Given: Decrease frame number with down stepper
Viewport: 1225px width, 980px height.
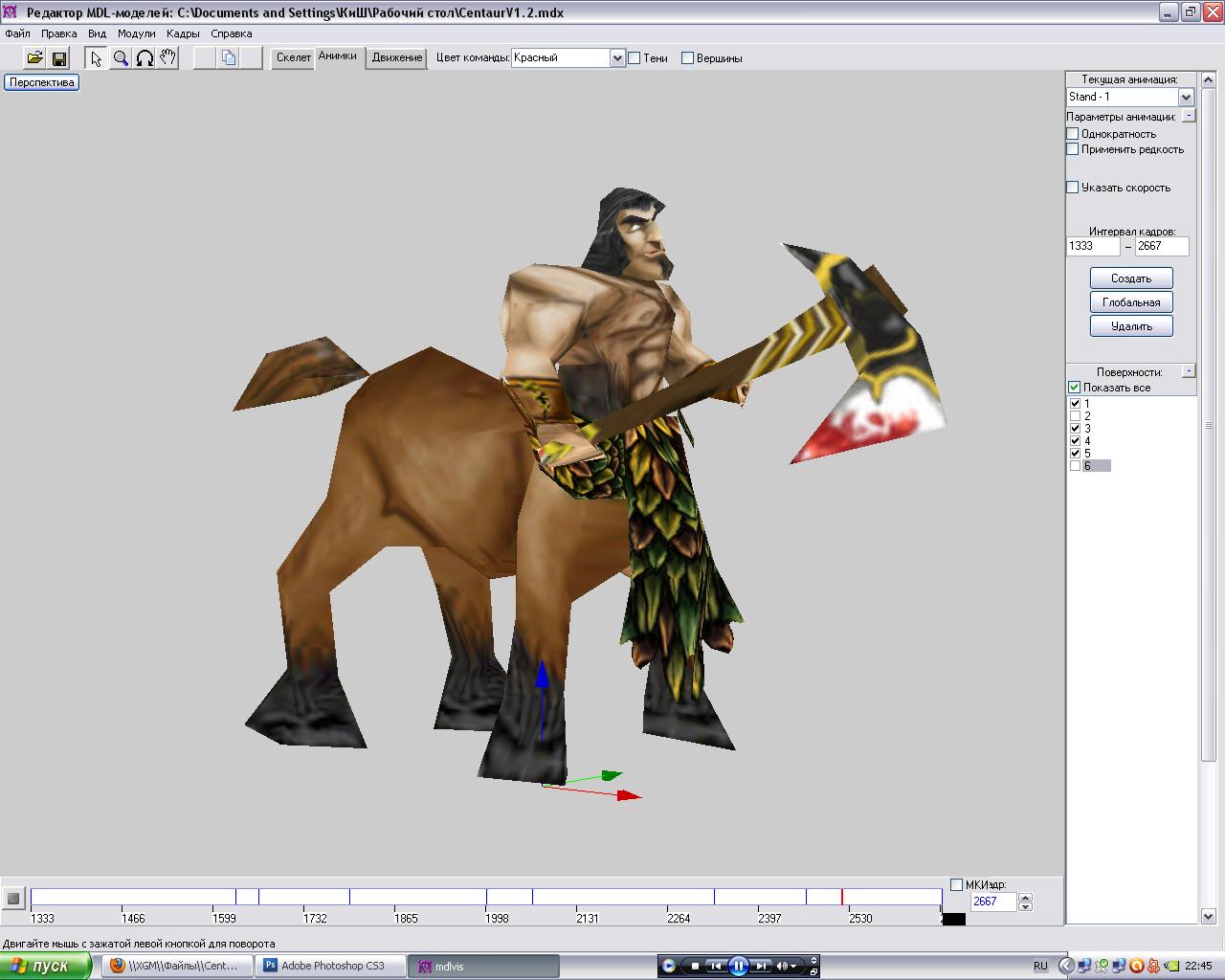Looking at the screenshot, I should click(x=1026, y=906).
